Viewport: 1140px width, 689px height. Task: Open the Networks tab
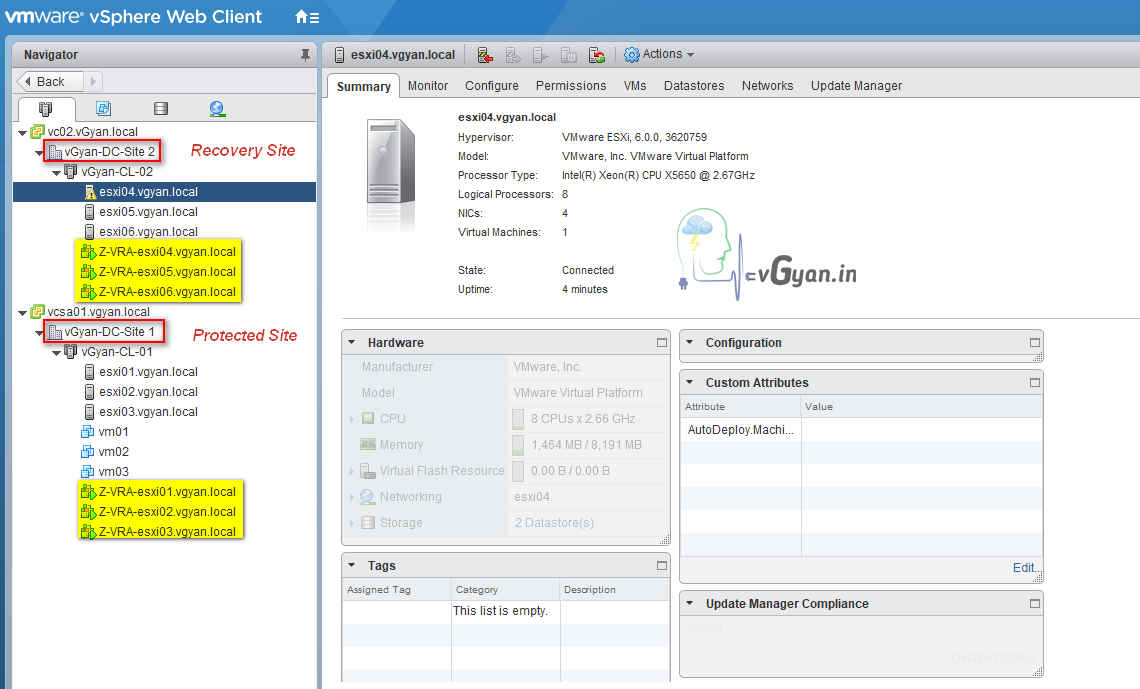[767, 86]
